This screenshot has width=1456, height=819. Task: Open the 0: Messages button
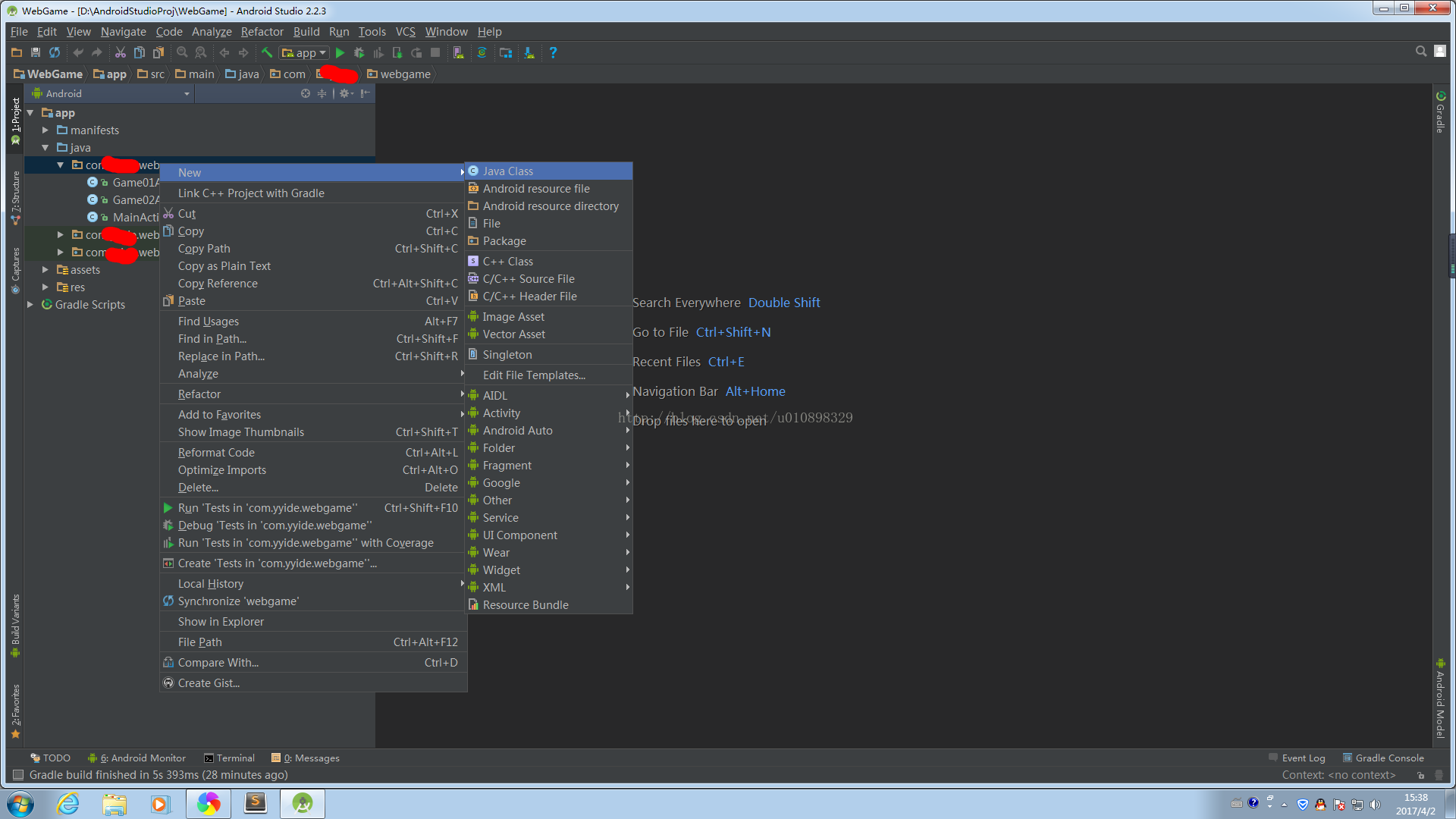pos(306,758)
